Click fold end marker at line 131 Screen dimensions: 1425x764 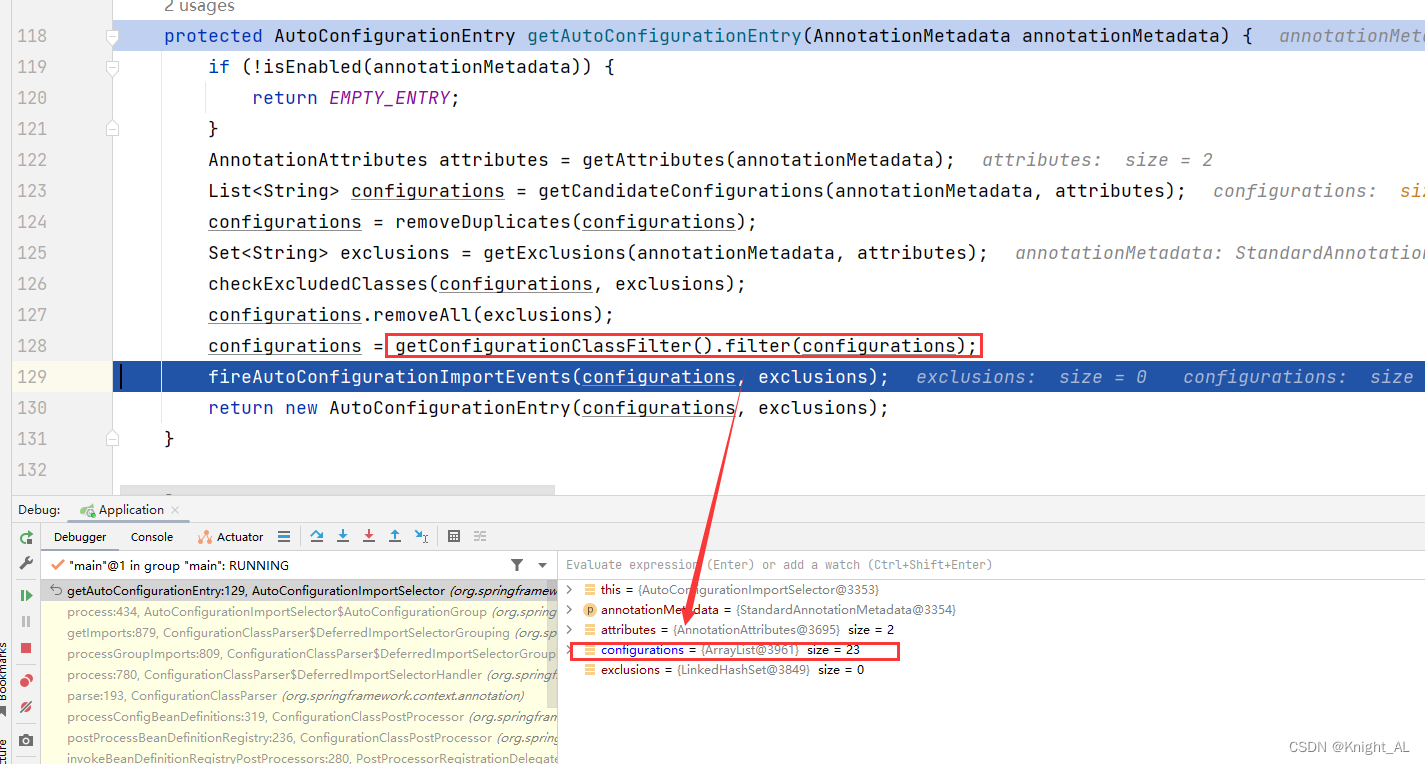point(112,439)
